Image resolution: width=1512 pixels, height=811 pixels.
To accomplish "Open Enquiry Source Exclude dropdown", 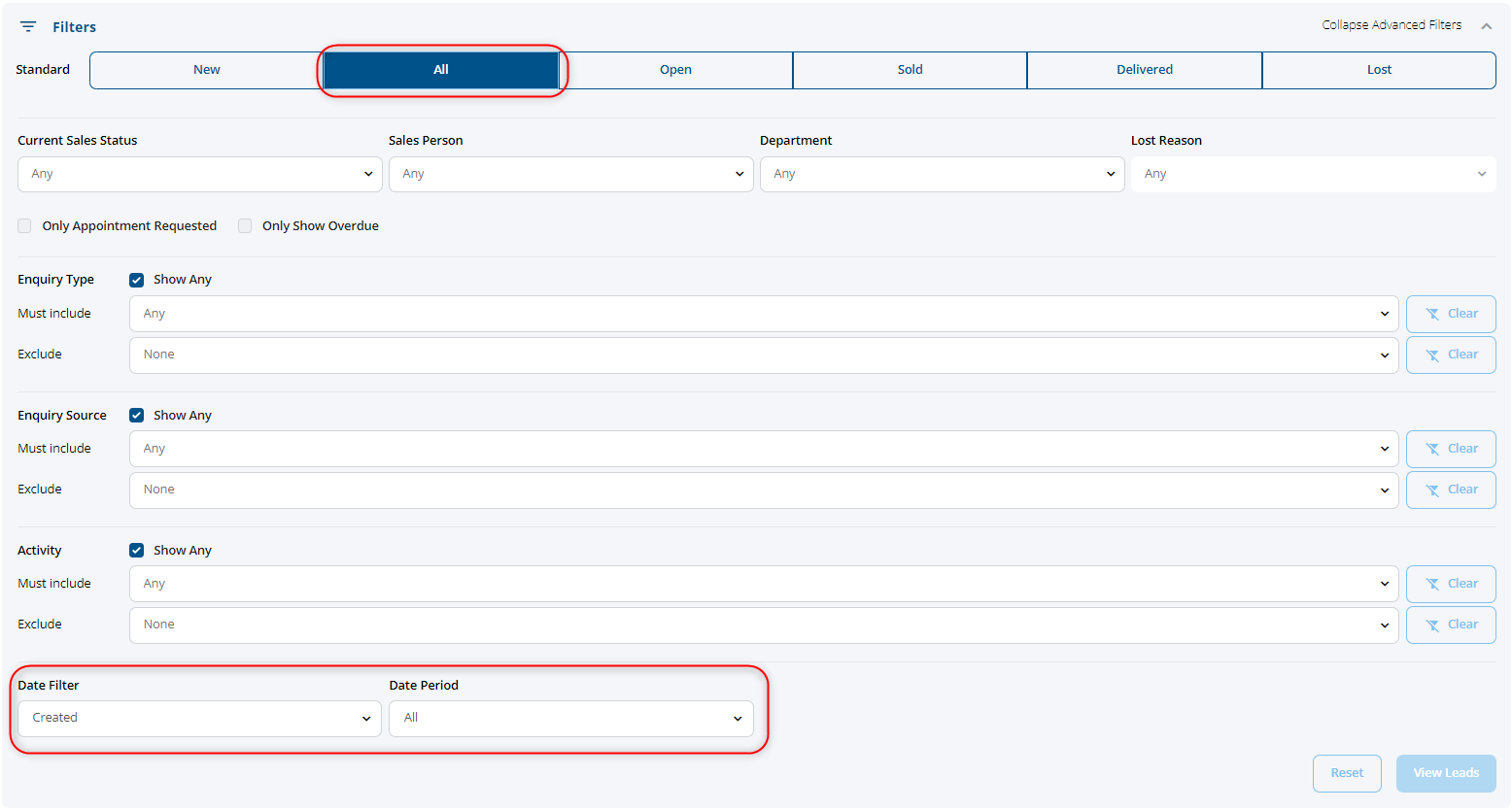I will point(764,490).
